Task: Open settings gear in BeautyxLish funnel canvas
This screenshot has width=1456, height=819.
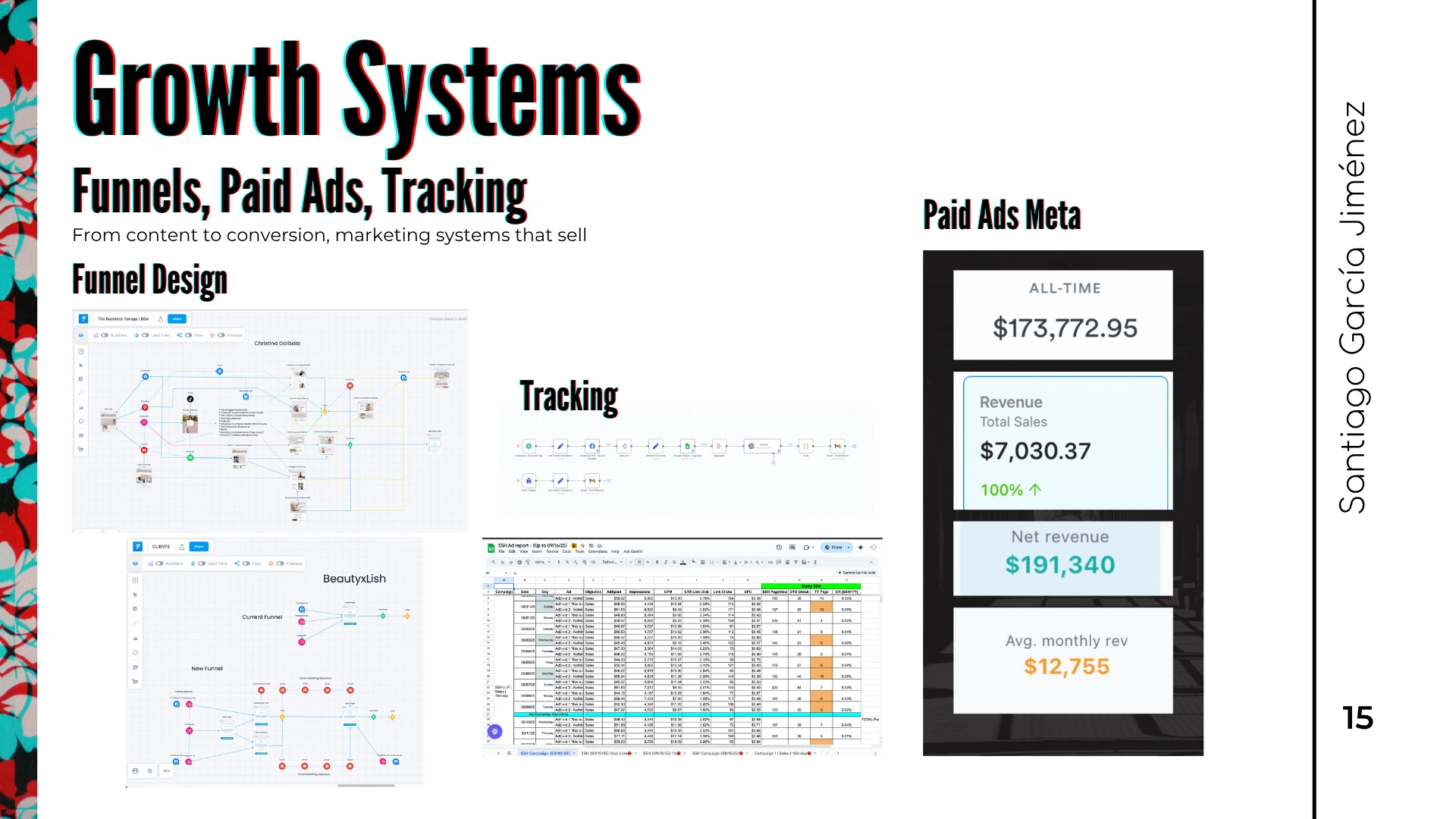Action: [150, 771]
